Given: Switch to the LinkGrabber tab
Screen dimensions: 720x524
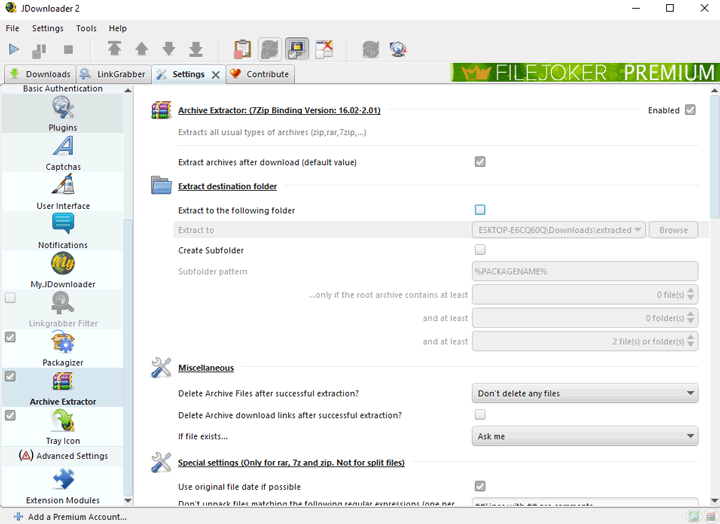Looking at the screenshot, I should pyautogui.click(x=114, y=74).
